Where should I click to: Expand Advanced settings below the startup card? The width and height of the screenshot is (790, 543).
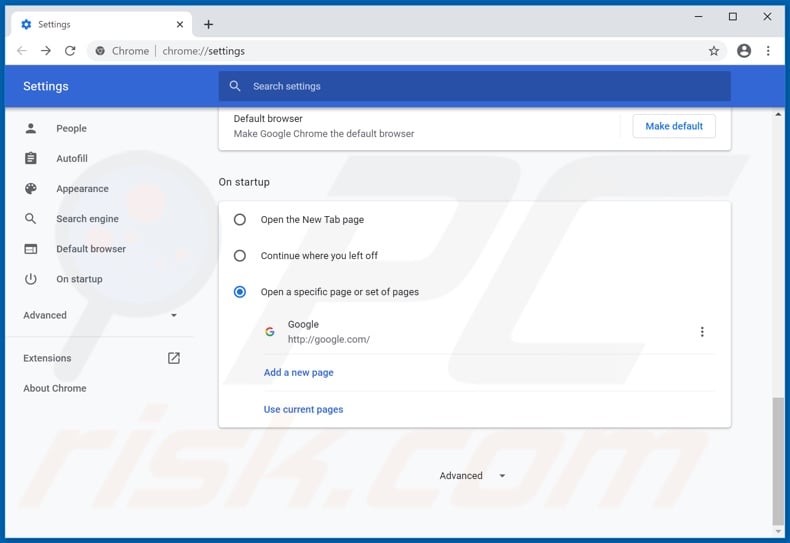point(472,476)
